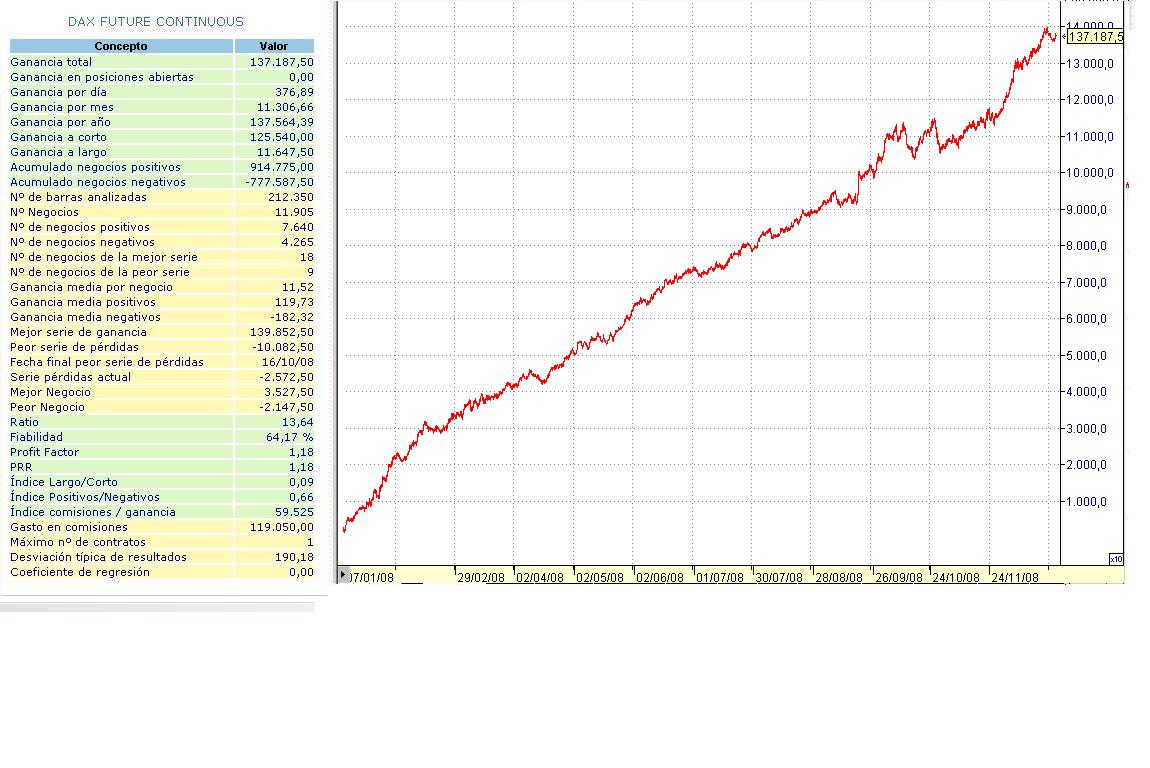Click the Ganancia media positivos value 119,73

pyautogui.click(x=294, y=302)
